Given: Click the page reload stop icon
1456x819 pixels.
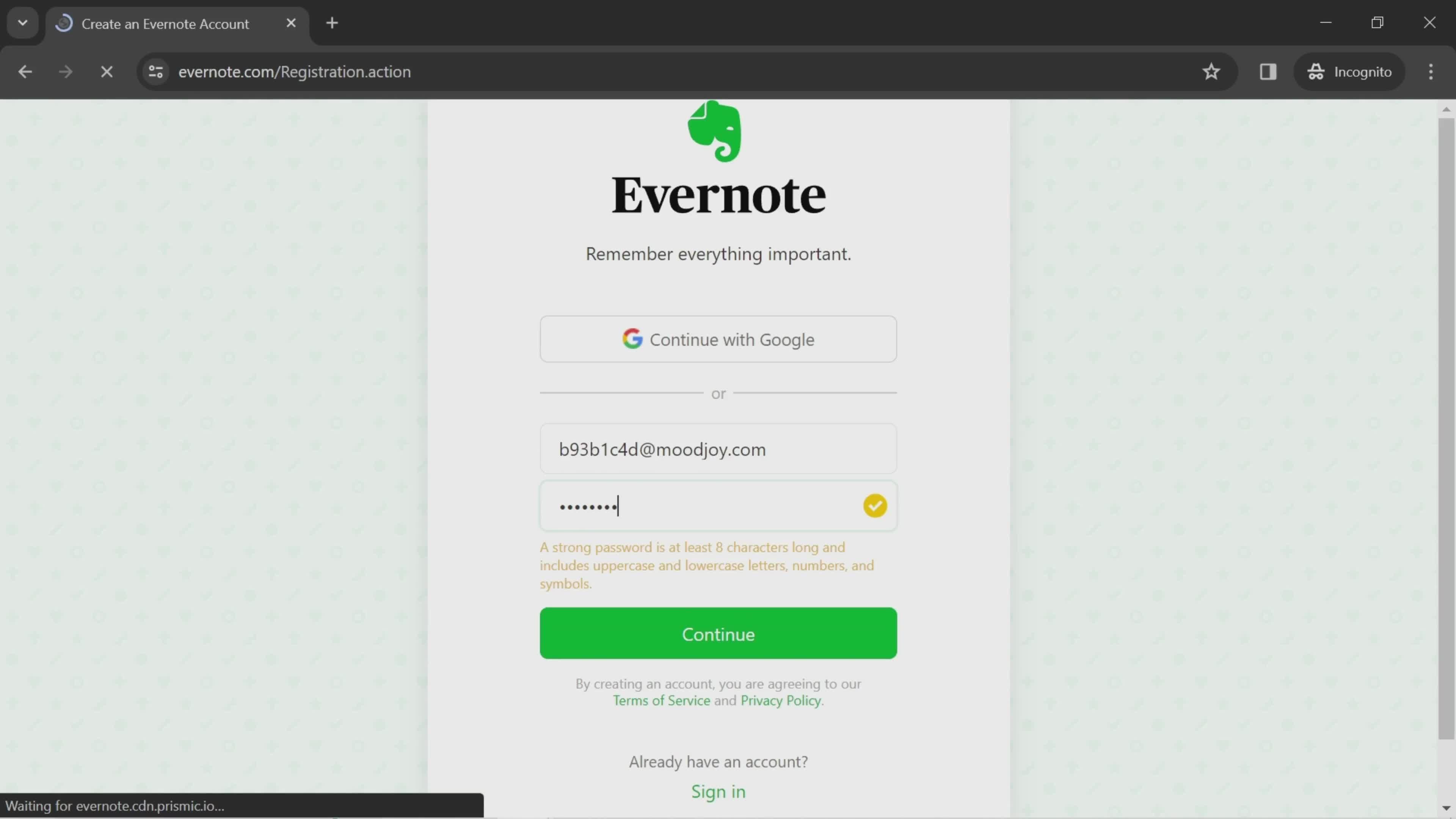Looking at the screenshot, I should [107, 71].
